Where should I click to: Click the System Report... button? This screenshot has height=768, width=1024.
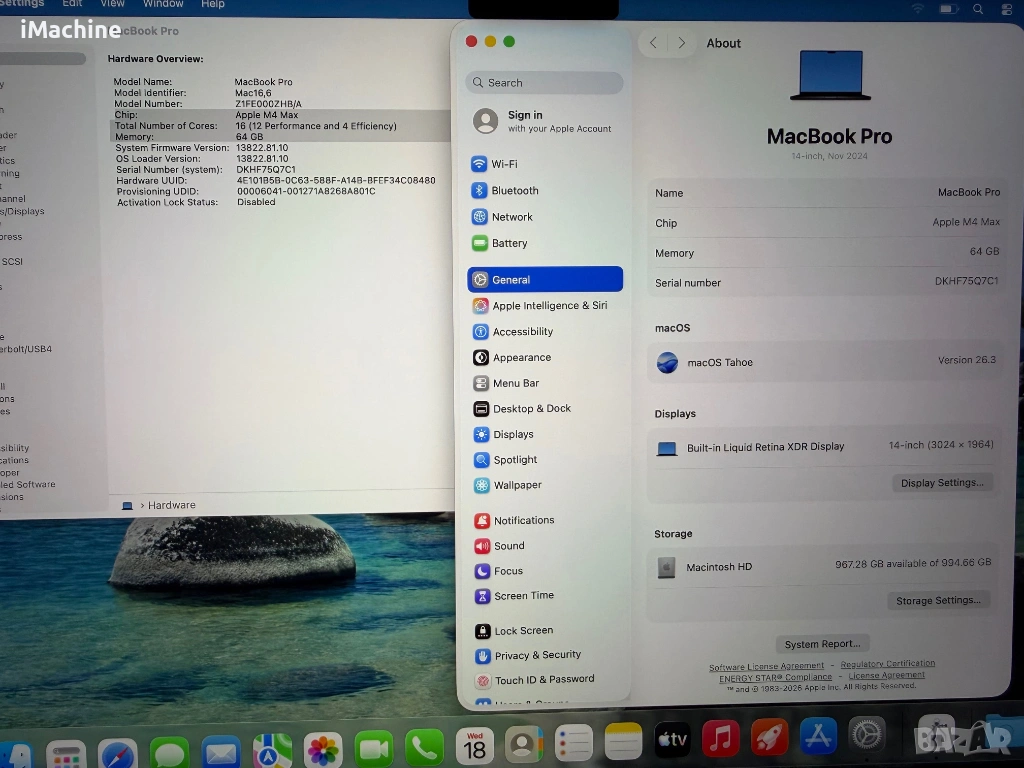coord(822,644)
